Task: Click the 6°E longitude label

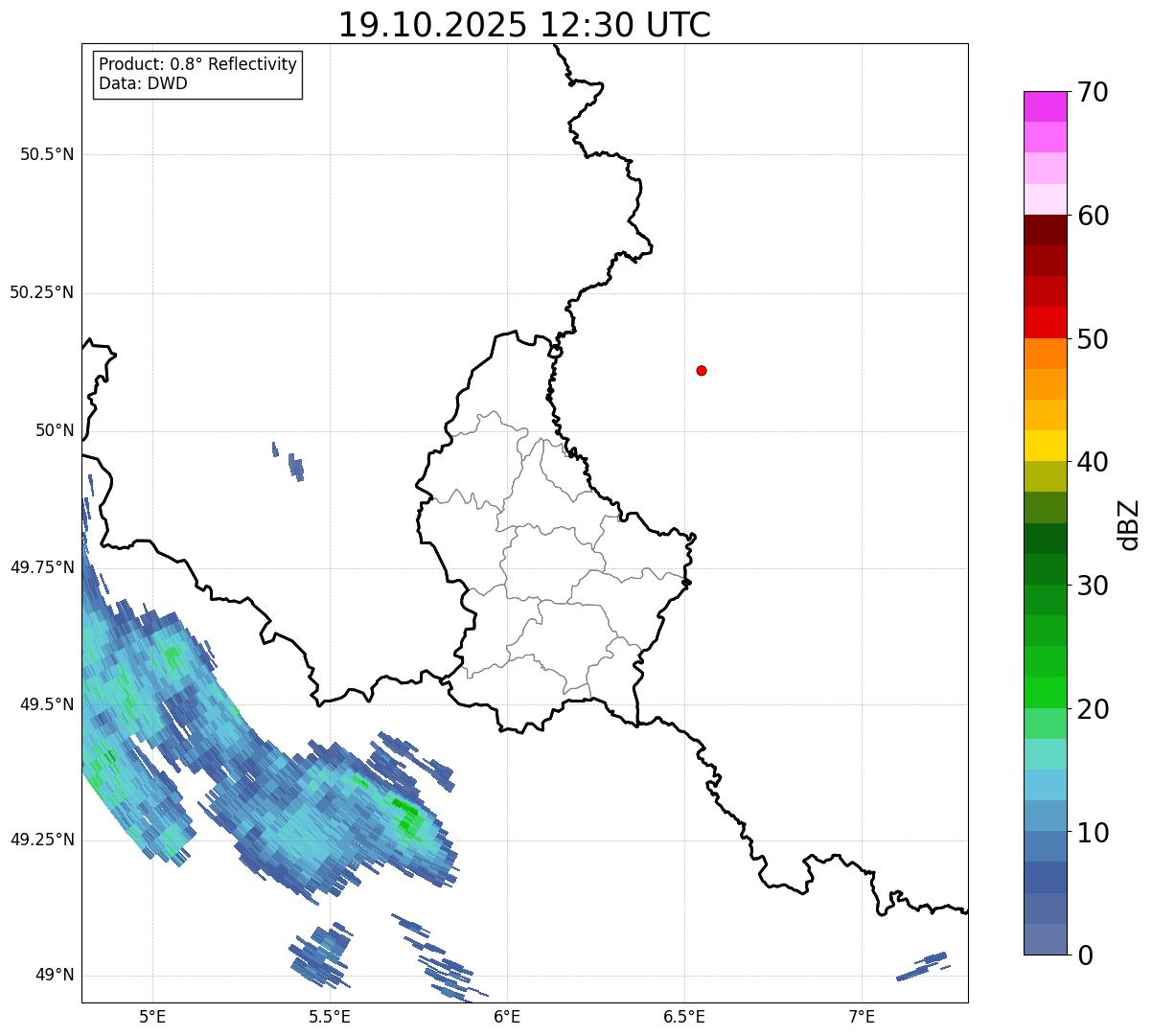Action: tap(507, 1016)
